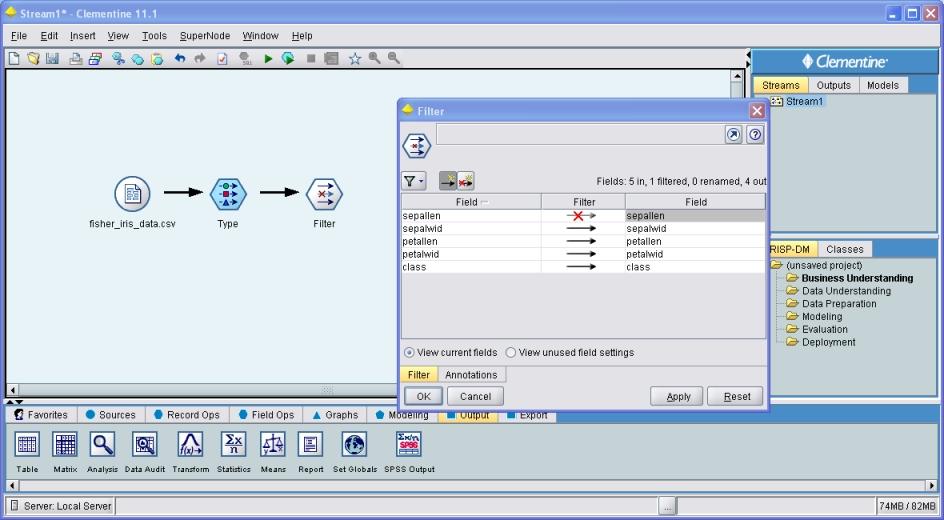Expand the unsaved project root folder
Image resolution: width=944 pixels, height=520 pixels.
(777, 265)
